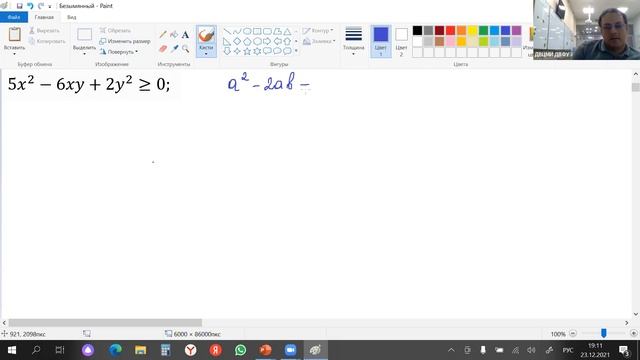Click the zoom out minus button
The width and height of the screenshot is (640, 360).
tap(573, 333)
